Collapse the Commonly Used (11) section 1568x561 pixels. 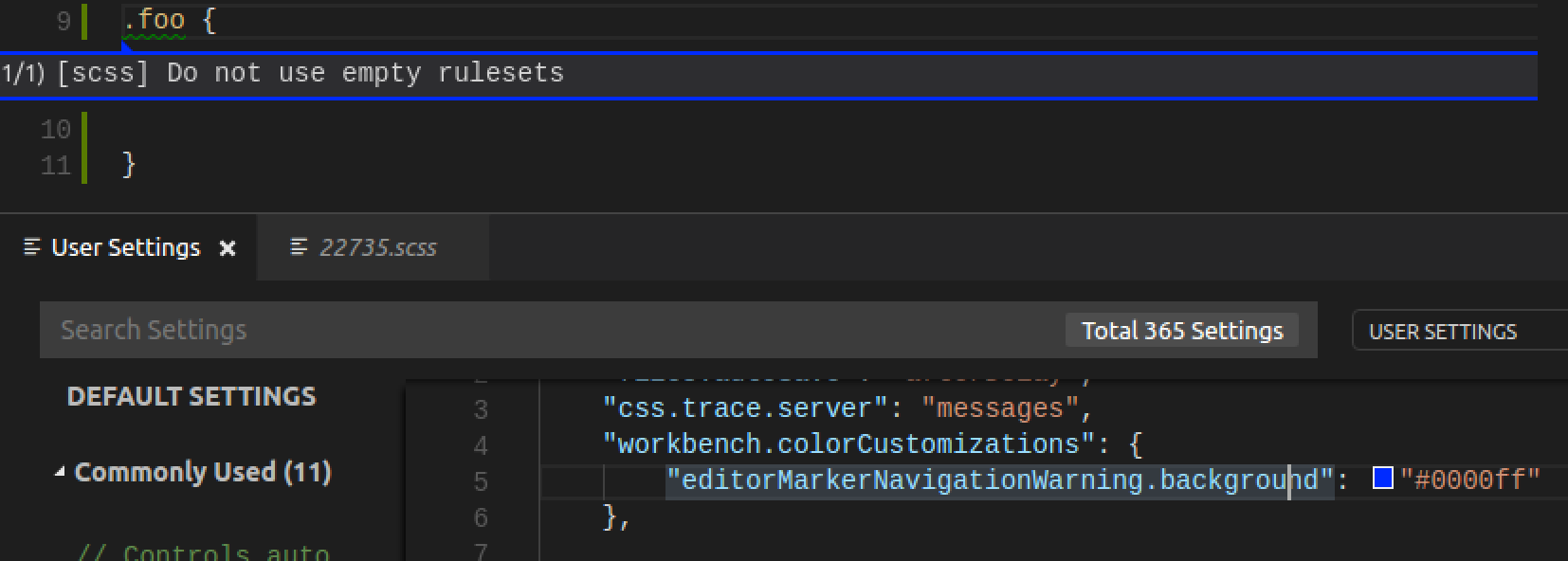(x=61, y=472)
